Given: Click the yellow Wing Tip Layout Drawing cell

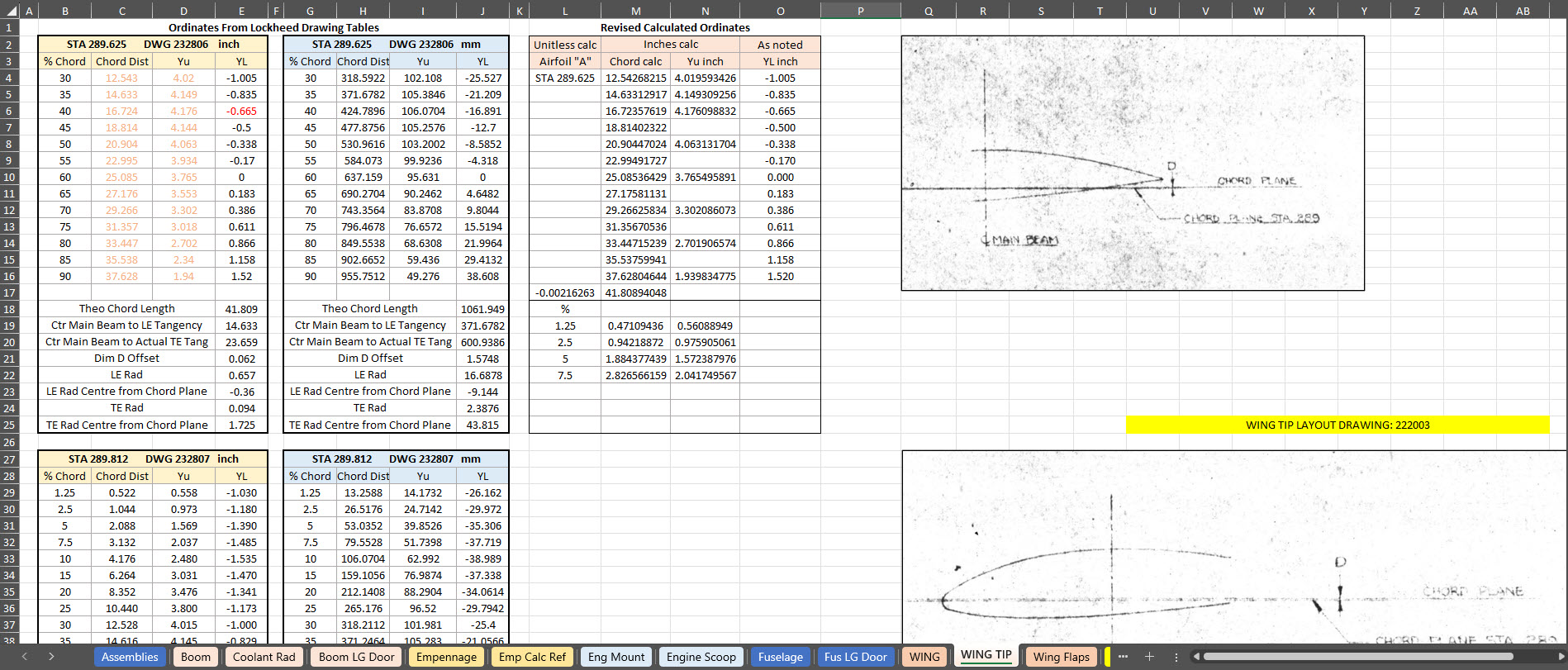Looking at the screenshot, I should [x=1337, y=425].
